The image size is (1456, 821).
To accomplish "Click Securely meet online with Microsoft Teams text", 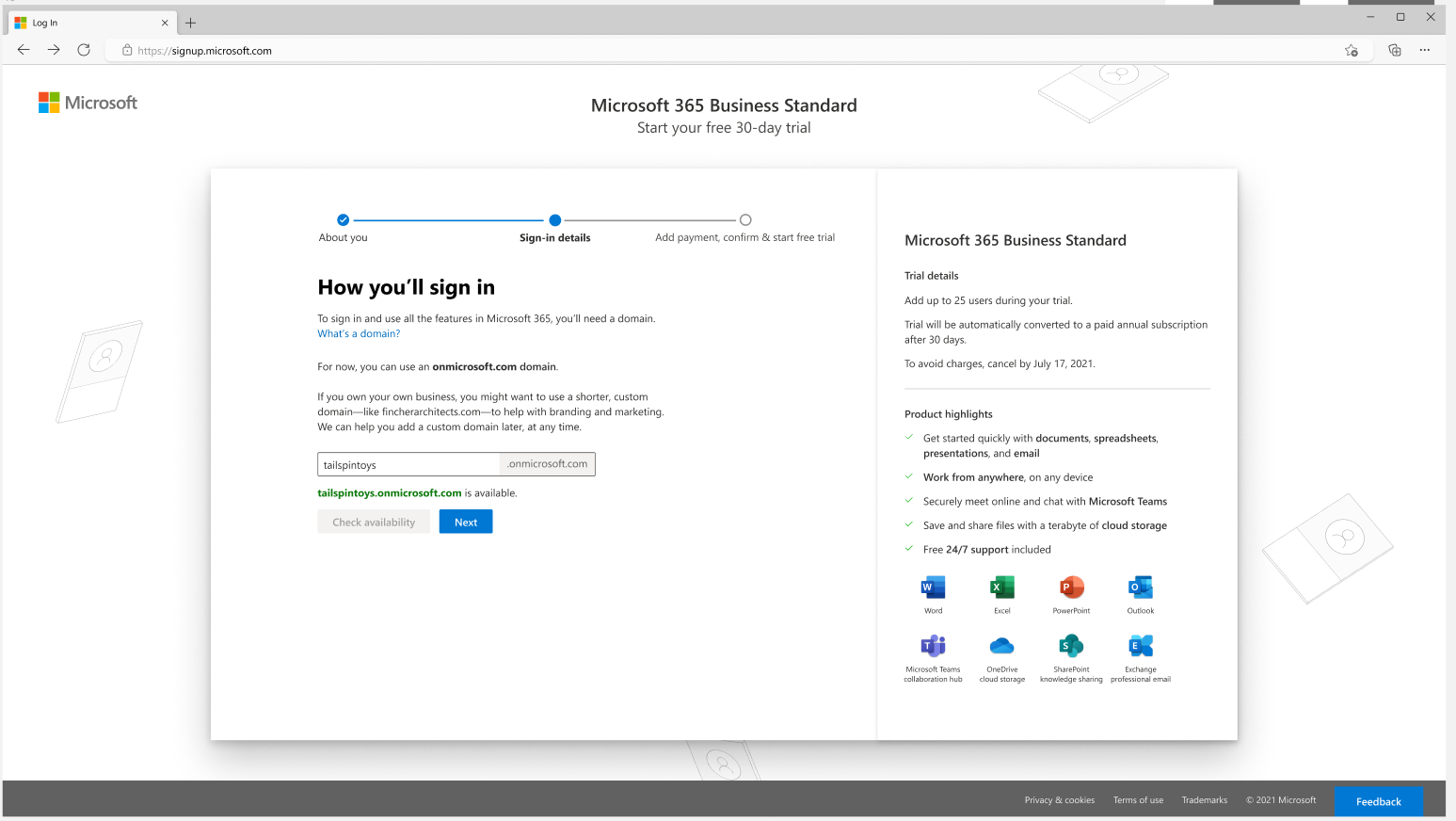I will coord(1045,502).
